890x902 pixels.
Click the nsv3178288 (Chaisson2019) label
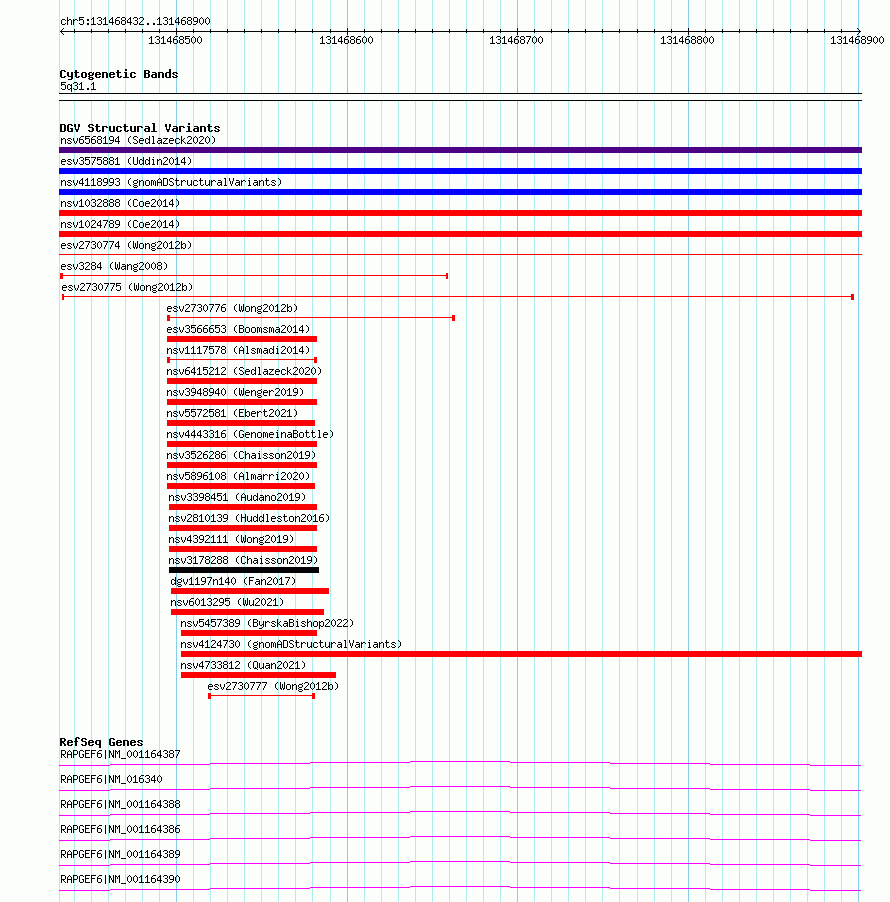pyautogui.click(x=243, y=560)
